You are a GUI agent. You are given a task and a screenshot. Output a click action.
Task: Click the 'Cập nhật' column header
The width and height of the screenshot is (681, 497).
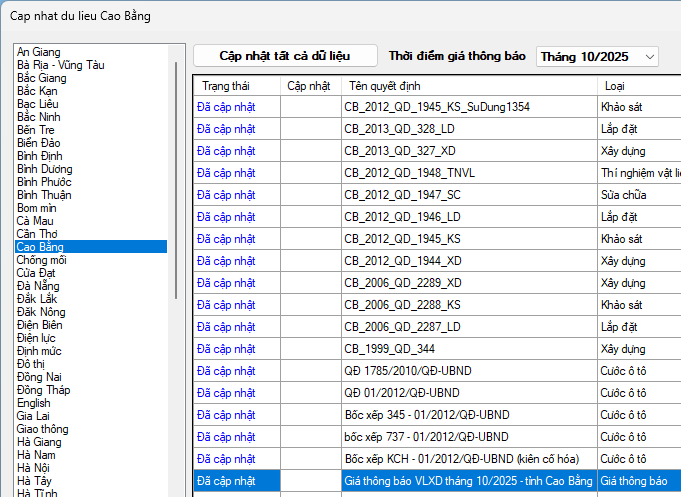click(309, 85)
